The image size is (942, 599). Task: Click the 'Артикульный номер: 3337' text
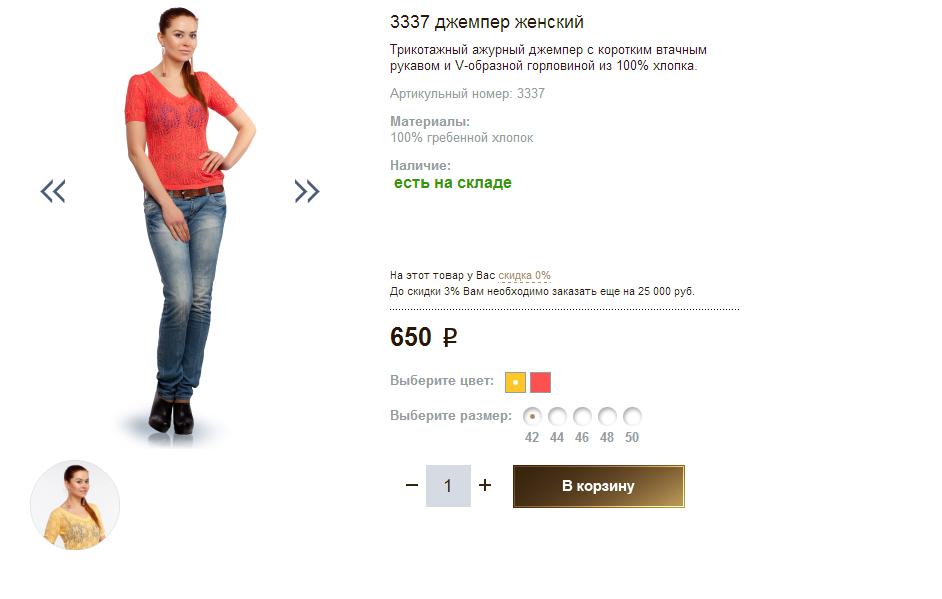467,94
